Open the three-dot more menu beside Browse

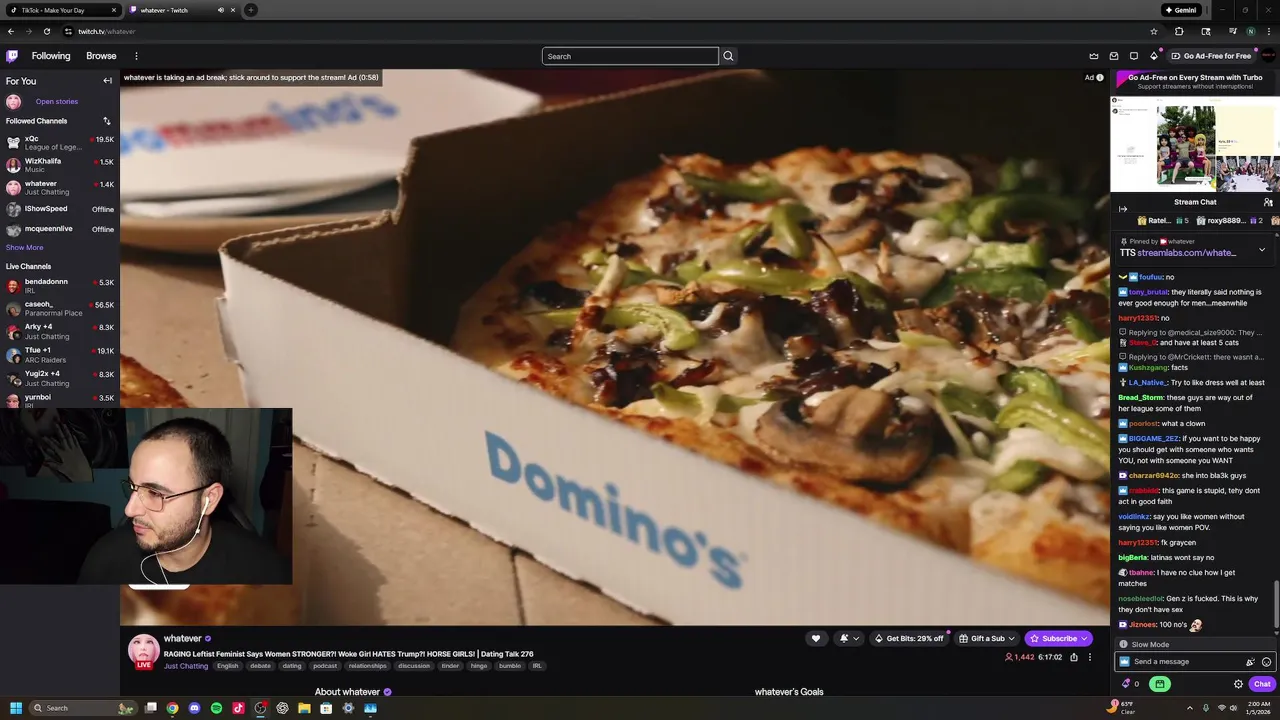coord(136,56)
